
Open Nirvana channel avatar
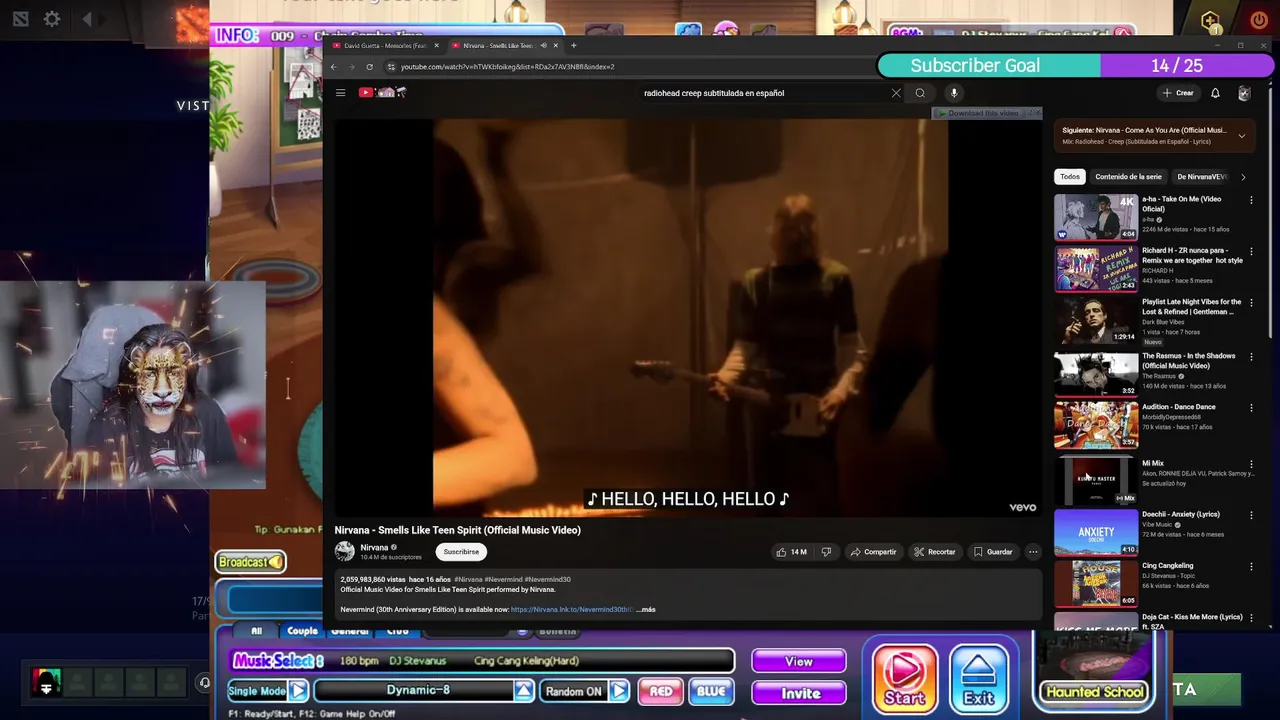pyautogui.click(x=345, y=551)
